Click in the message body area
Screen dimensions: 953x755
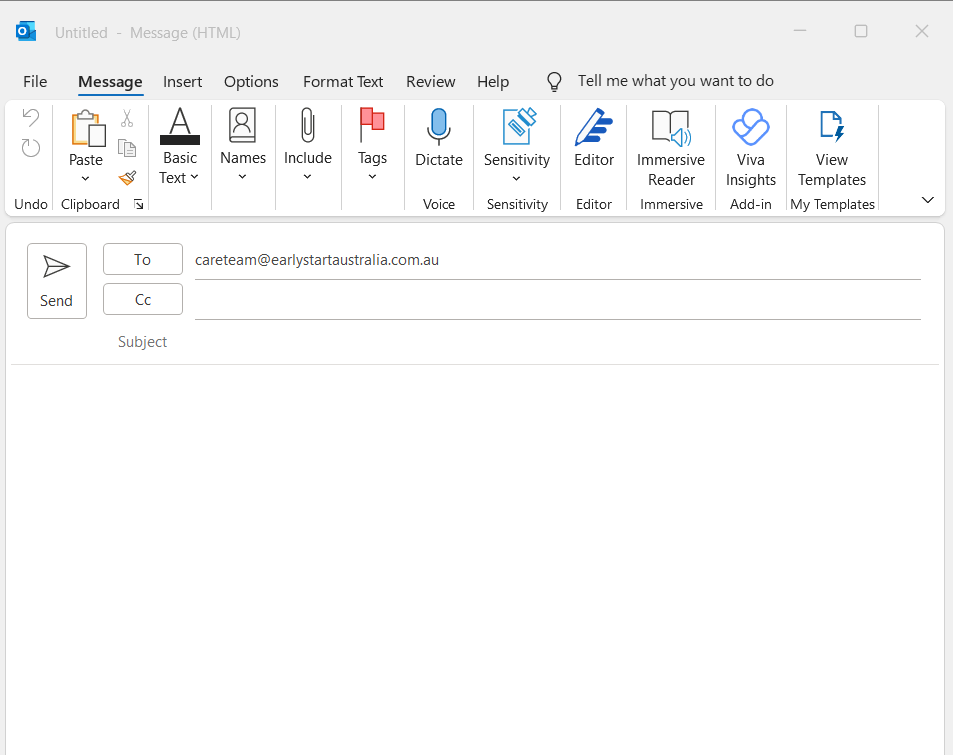(x=475, y=559)
